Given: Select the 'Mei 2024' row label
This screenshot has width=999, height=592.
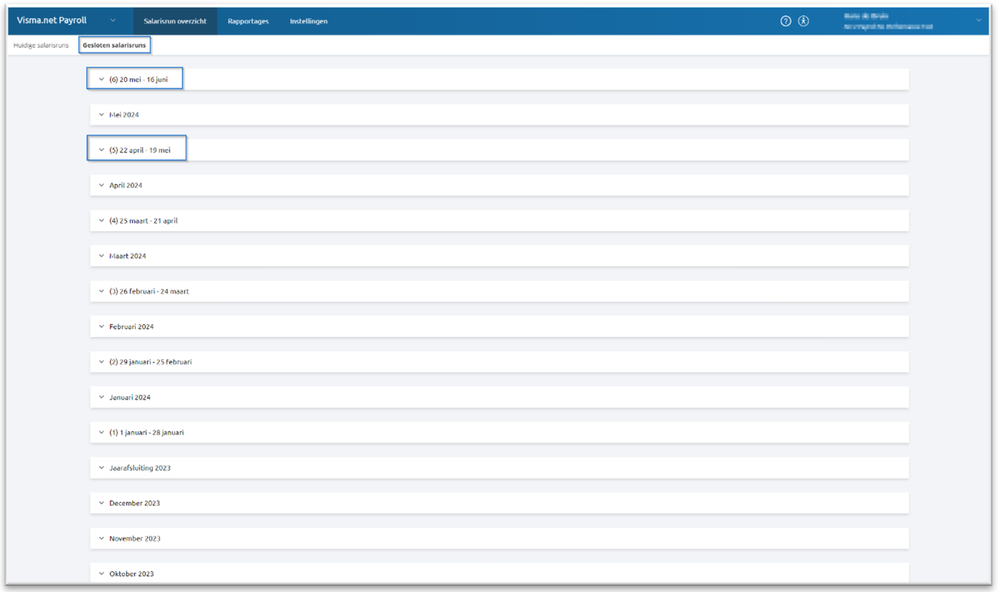Looking at the screenshot, I should pyautogui.click(x=124, y=115).
